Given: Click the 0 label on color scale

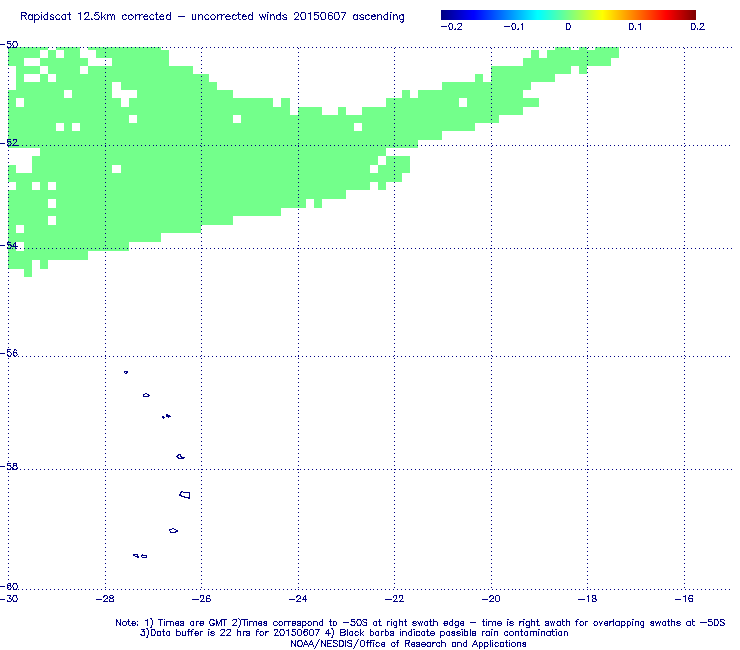Looking at the screenshot, I should (568, 27).
